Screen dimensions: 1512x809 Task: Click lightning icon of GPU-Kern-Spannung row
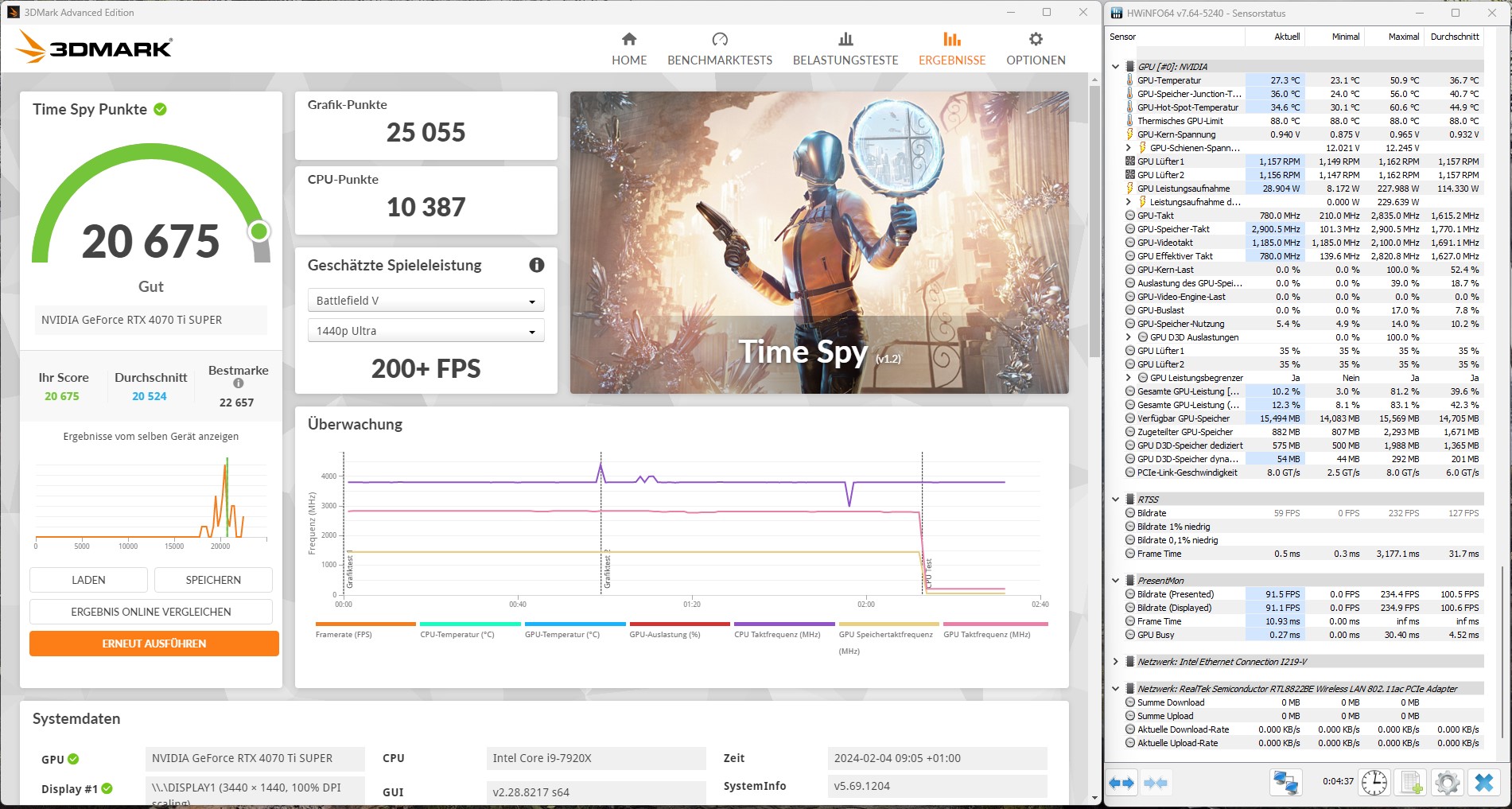(1129, 134)
